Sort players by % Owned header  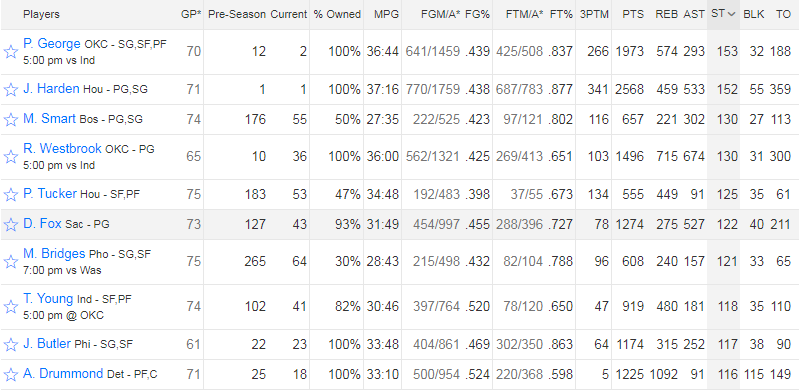click(x=337, y=14)
